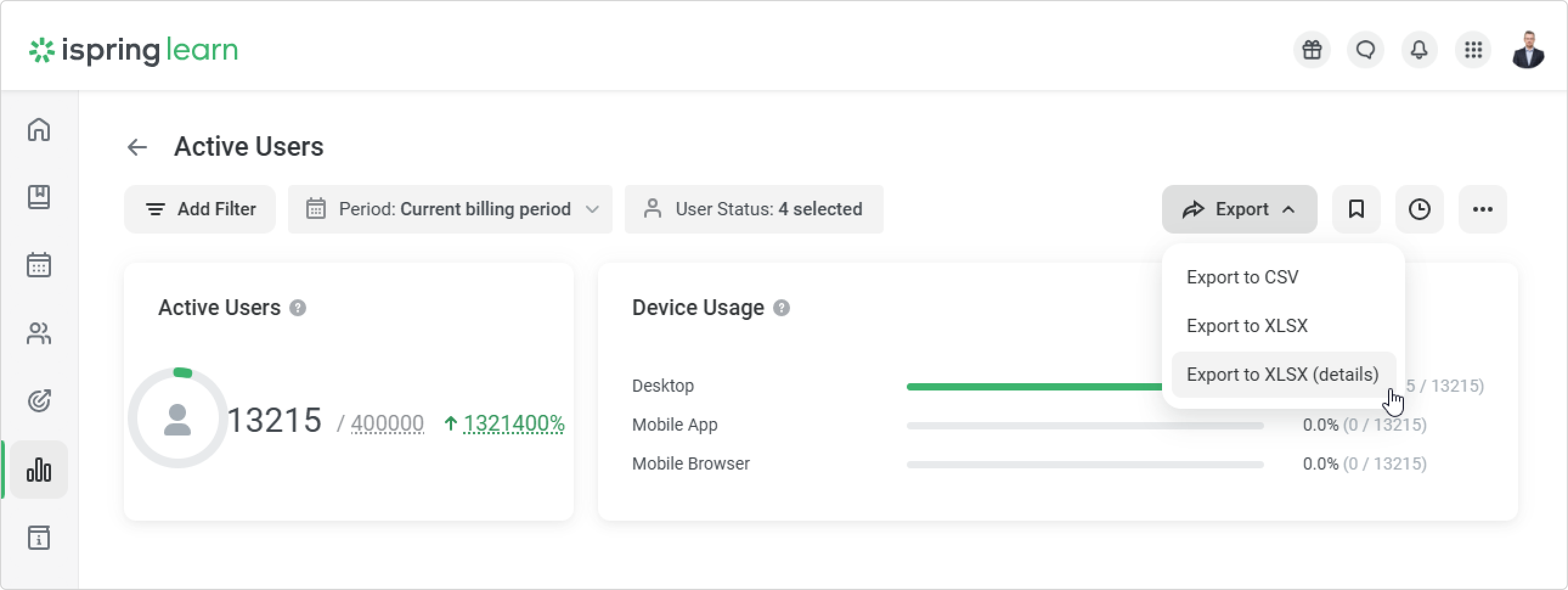Open the Reports bar chart icon in sidebar

coord(39,470)
